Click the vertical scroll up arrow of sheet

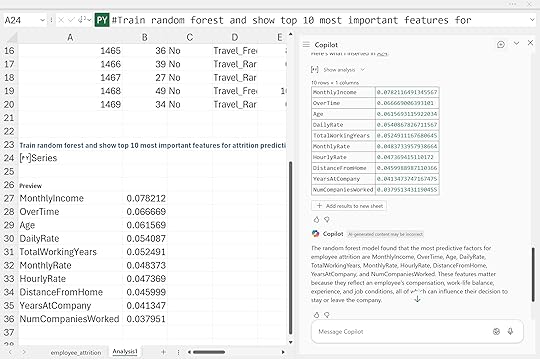coord(291,34)
